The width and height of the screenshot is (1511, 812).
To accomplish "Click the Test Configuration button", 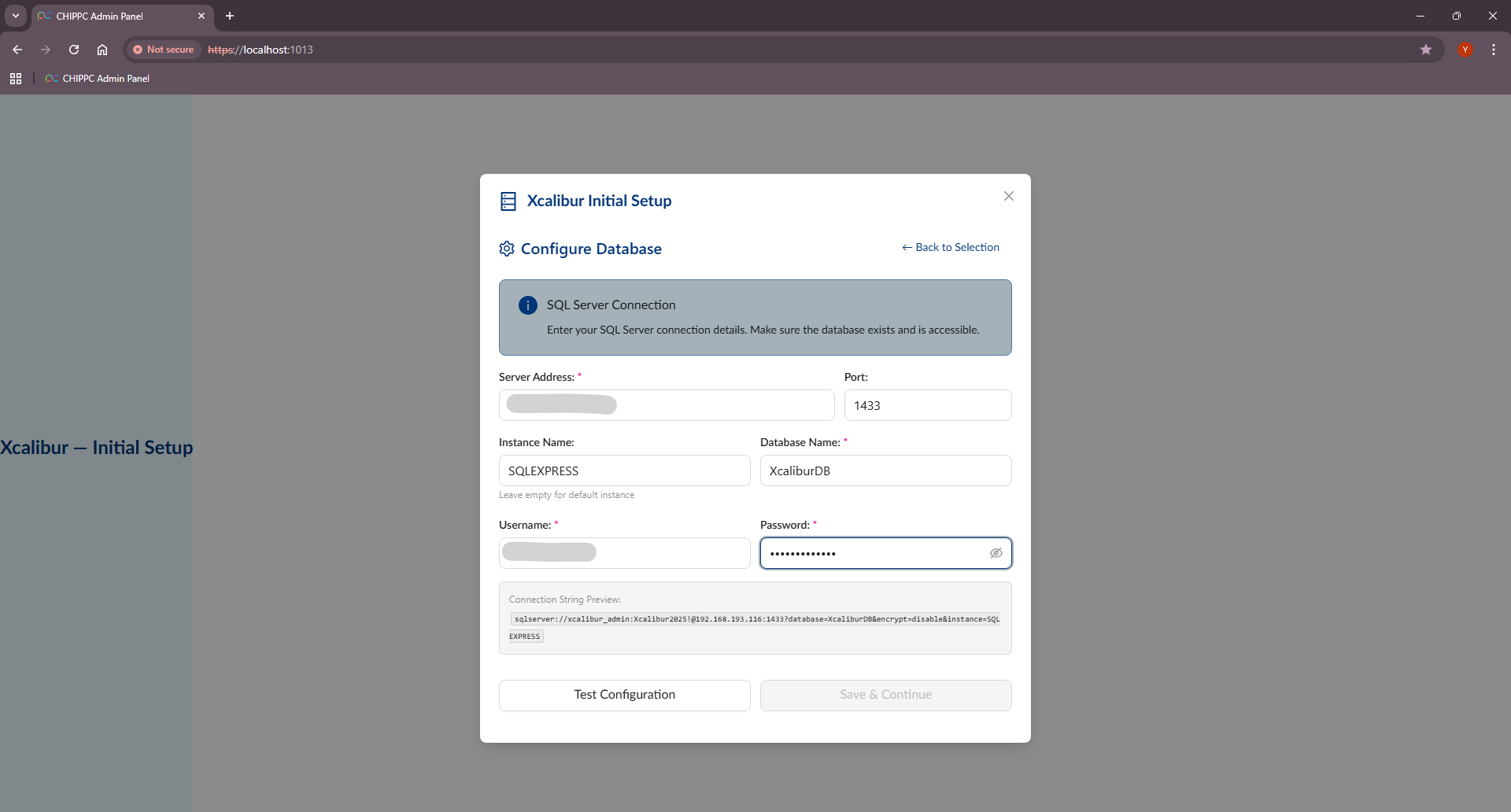I will (x=624, y=695).
